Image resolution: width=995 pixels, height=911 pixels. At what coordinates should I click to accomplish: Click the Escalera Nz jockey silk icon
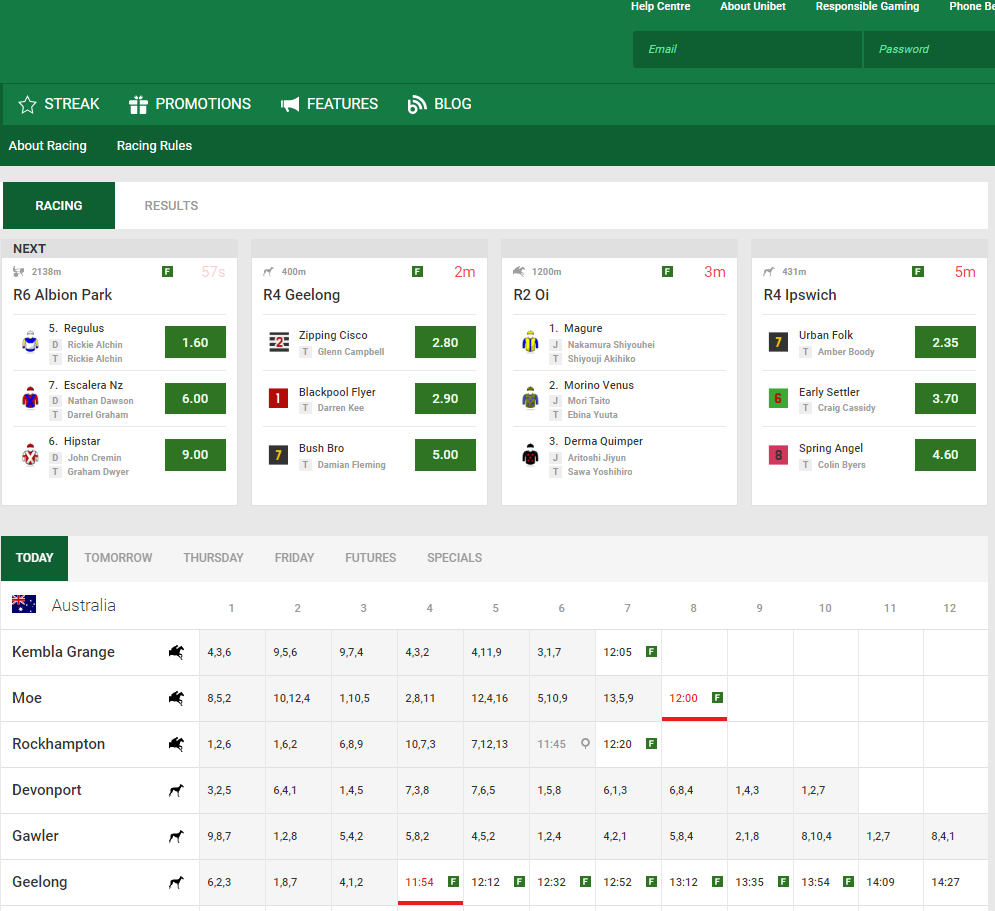point(30,398)
